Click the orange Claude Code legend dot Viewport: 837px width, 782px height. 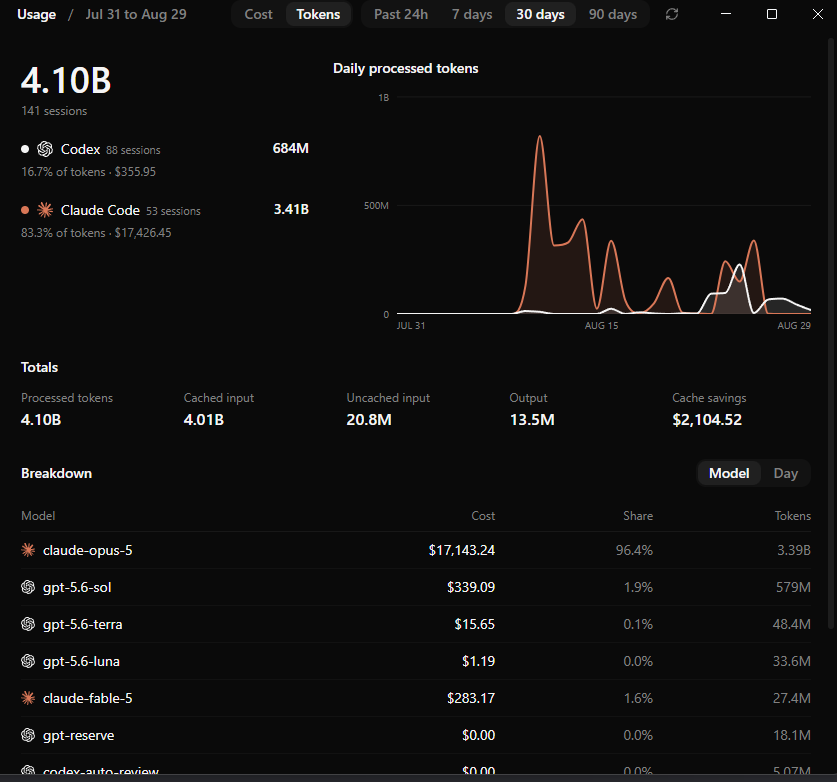tap(25, 210)
